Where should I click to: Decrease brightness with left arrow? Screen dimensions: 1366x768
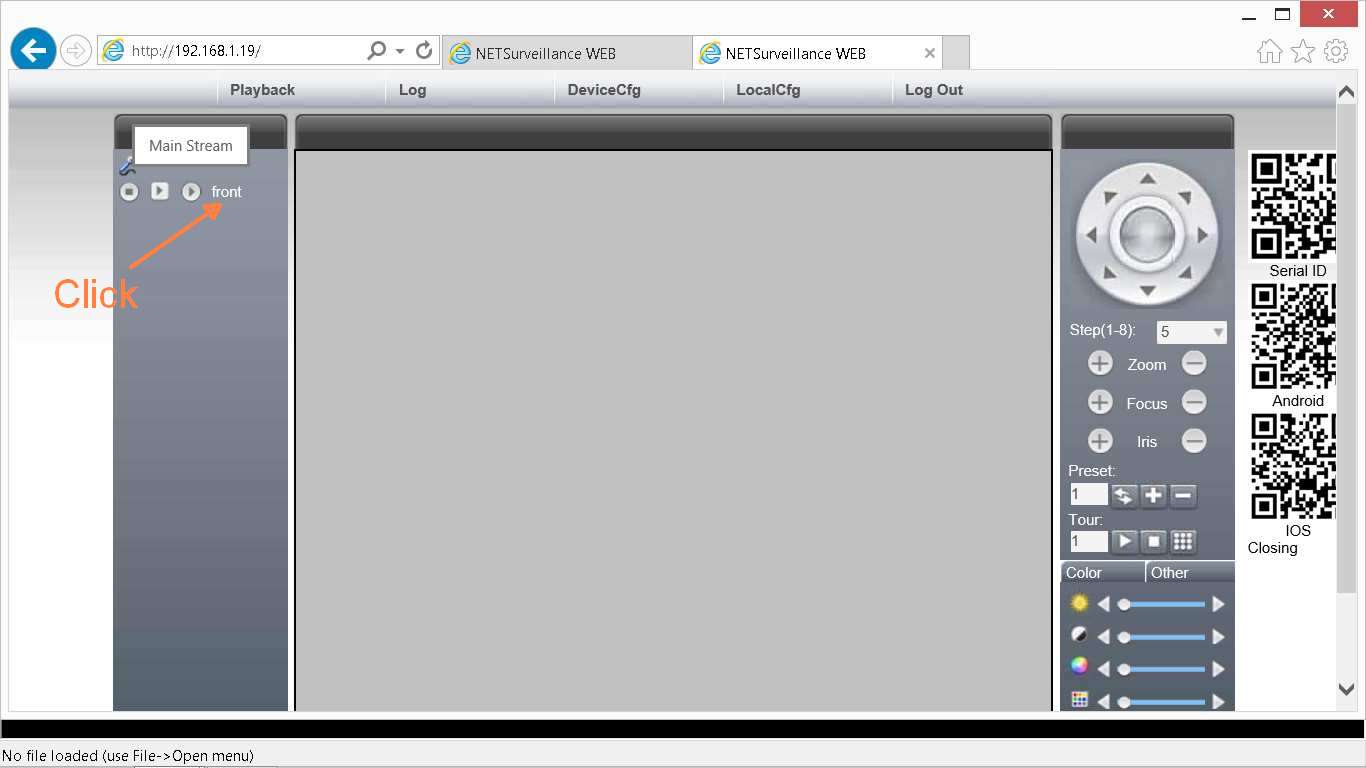coord(1103,604)
